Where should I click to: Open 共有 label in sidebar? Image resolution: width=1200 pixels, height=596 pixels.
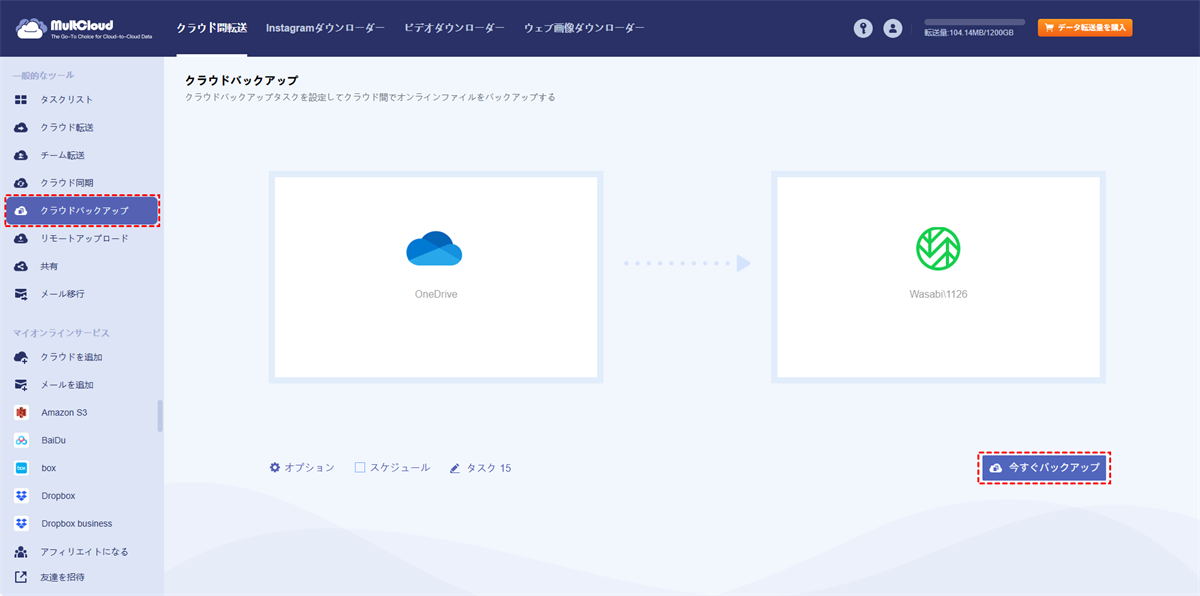click(x=50, y=267)
